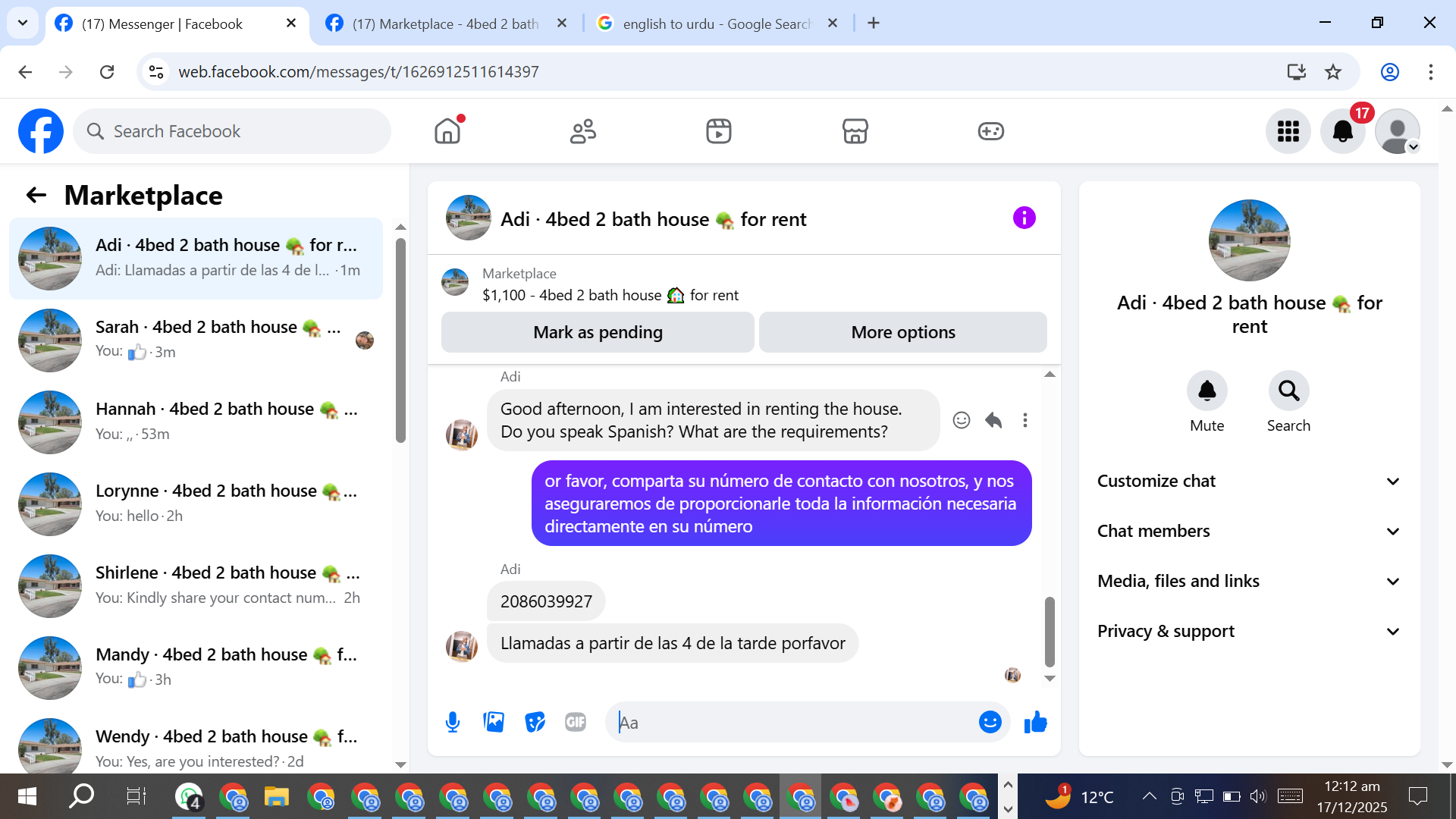Viewport: 1456px width, 819px height.
Task: Send a thumbs-up like
Action: (1035, 723)
